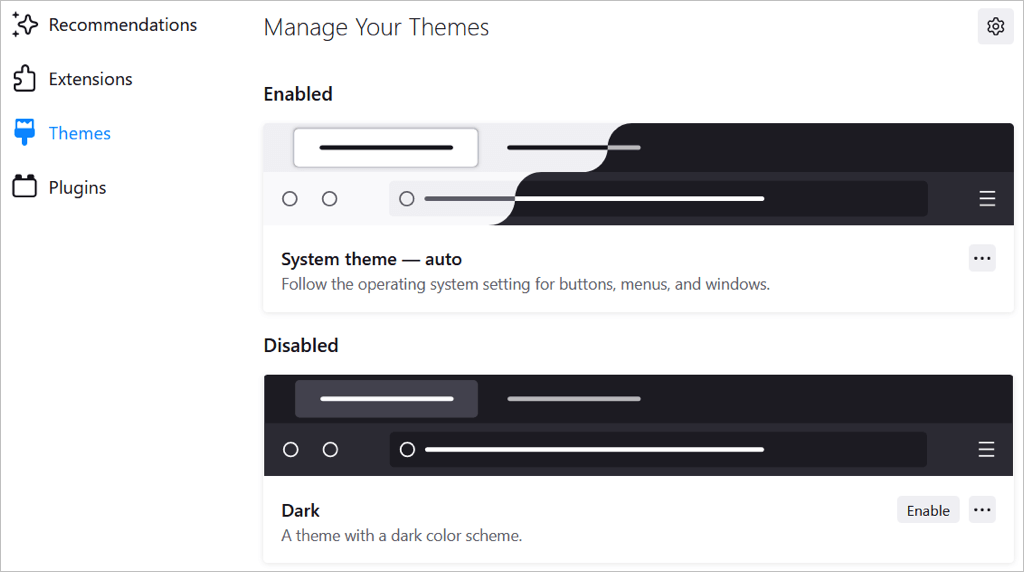The height and width of the screenshot is (572, 1024).
Task: Click the Recommendations sparkle icon
Action: pos(24,24)
